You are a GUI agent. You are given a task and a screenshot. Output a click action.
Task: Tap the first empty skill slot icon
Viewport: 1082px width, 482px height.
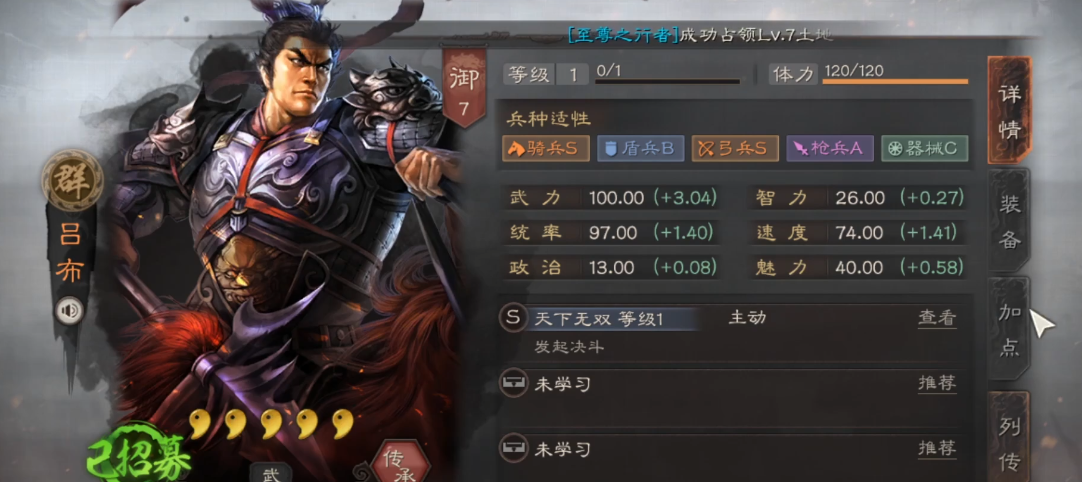(x=512, y=384)
